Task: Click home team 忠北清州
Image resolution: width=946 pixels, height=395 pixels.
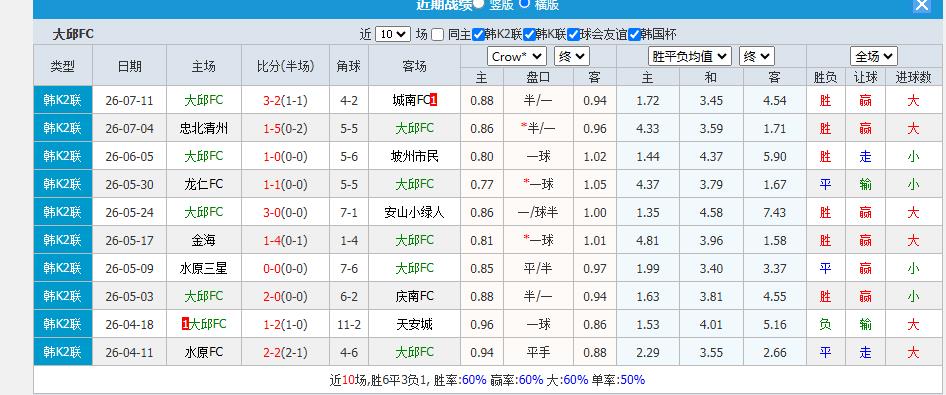Action: [204, 128]
